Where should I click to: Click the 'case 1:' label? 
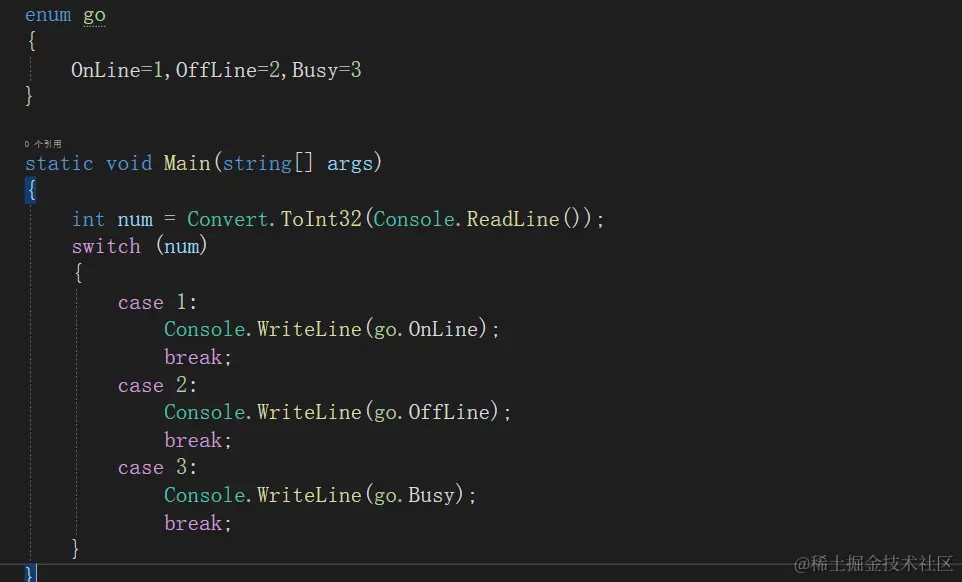click(x=157, y=302)
